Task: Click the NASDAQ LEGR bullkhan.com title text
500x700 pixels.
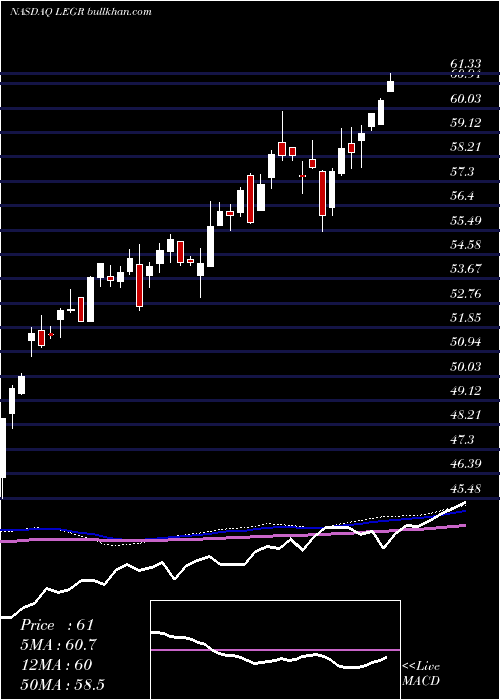Action: [x=81, y=12]
